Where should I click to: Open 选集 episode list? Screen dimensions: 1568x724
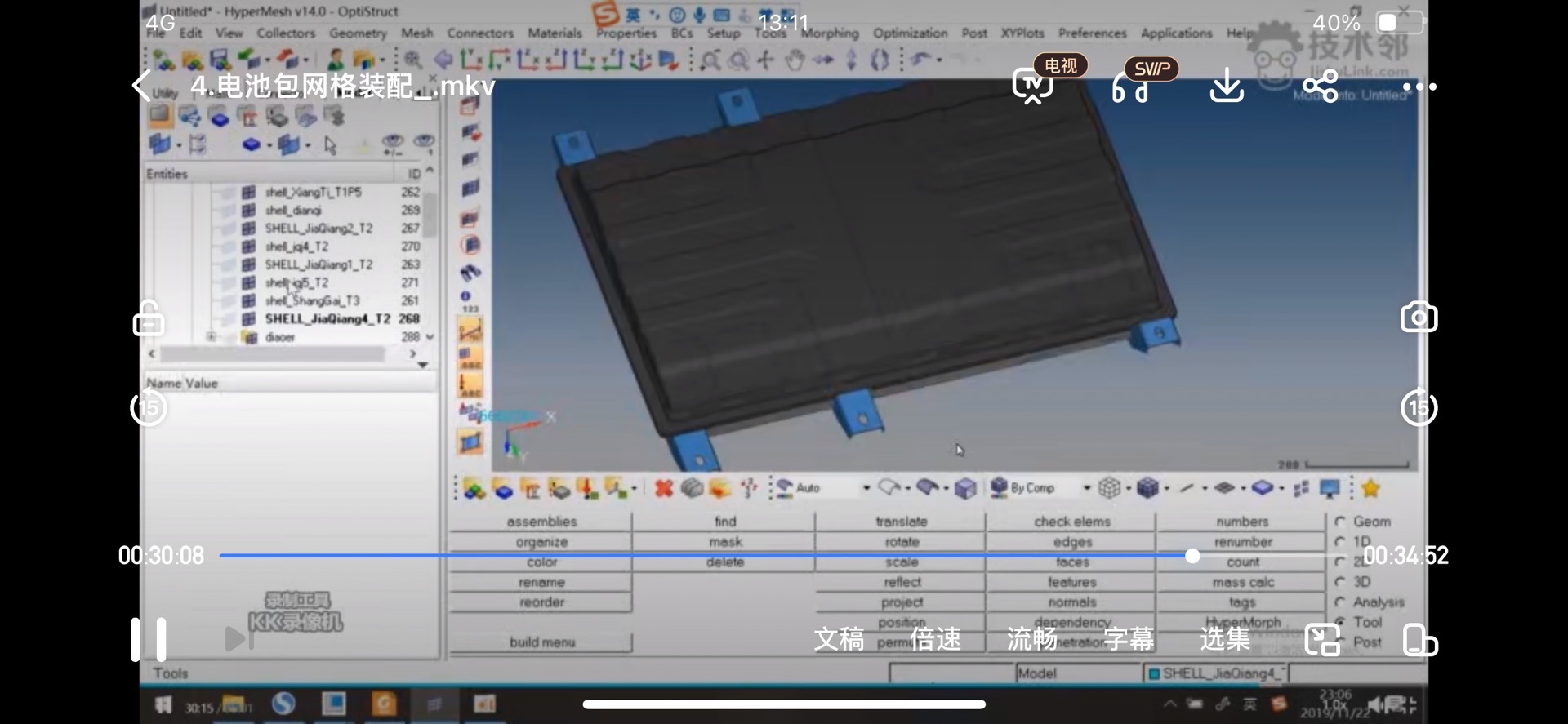[x=1225, y=638]
